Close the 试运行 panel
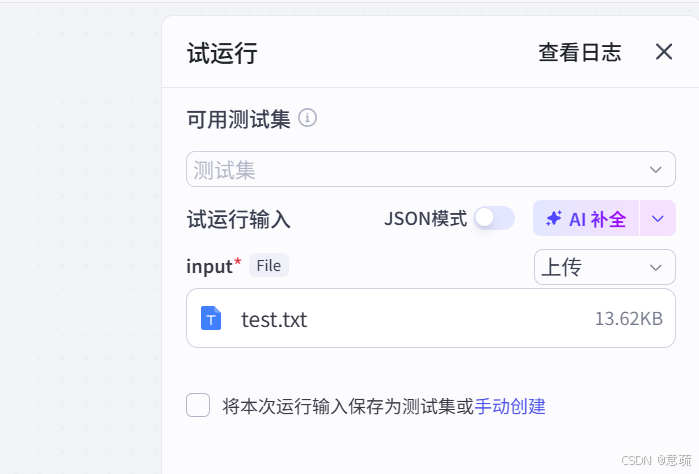The height and width of the screenshot is (474, 699). [664, 52]
